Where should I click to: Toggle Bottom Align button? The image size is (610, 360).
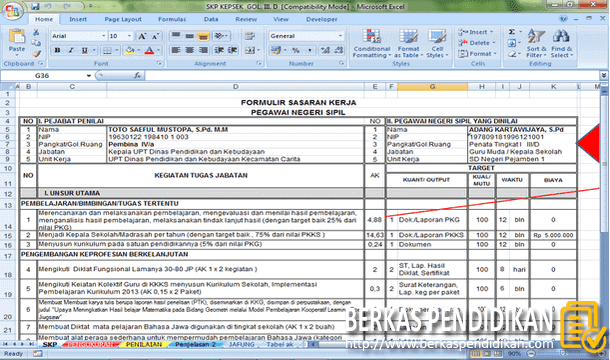point(203,36)
